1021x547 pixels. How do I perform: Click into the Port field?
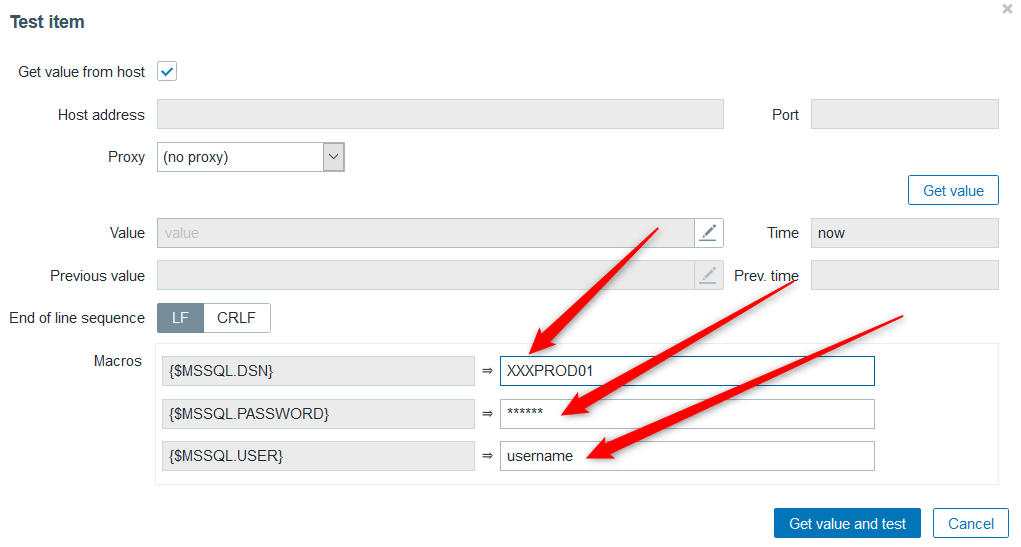904,115
